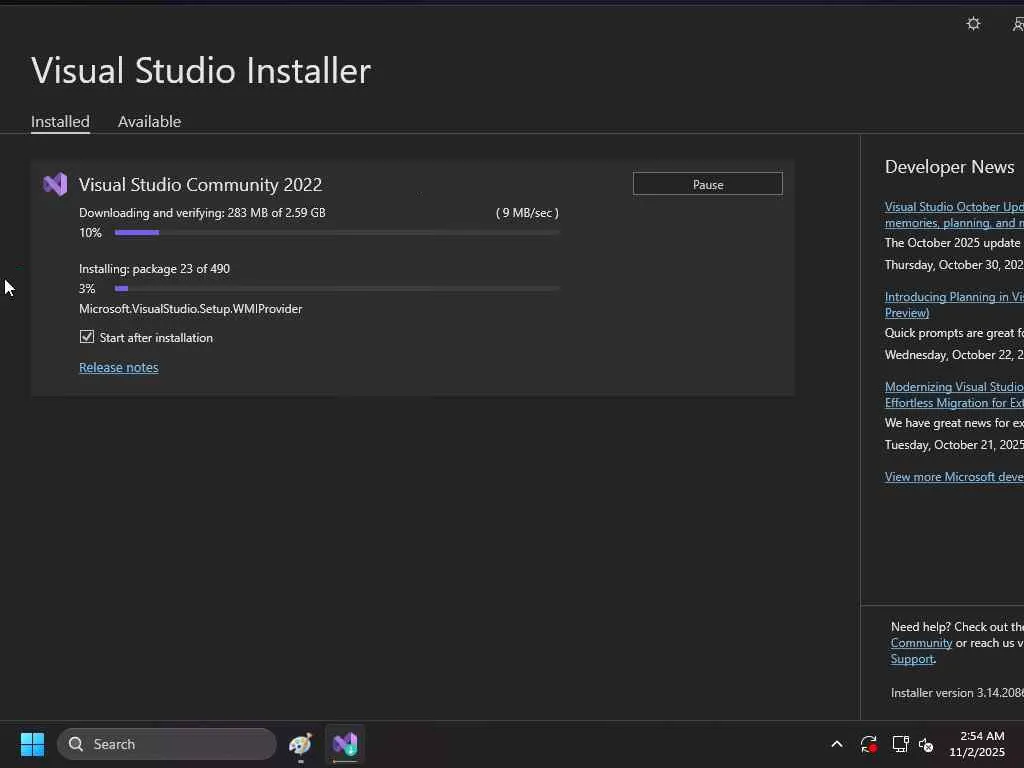This screenshot has height=768, width=1024.
Task: Open Introducing Planning in Visual Studio link
Action: [954, 305]
